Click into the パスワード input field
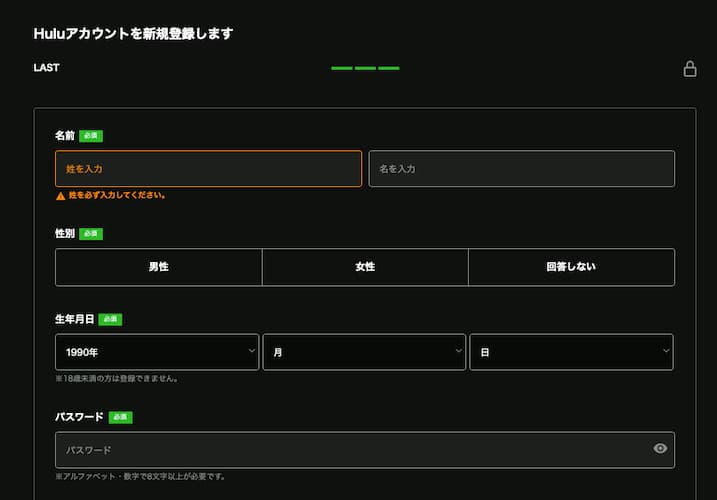Image resolution: width=717 pixels, height=500 pixels. (x=365, y=450)
